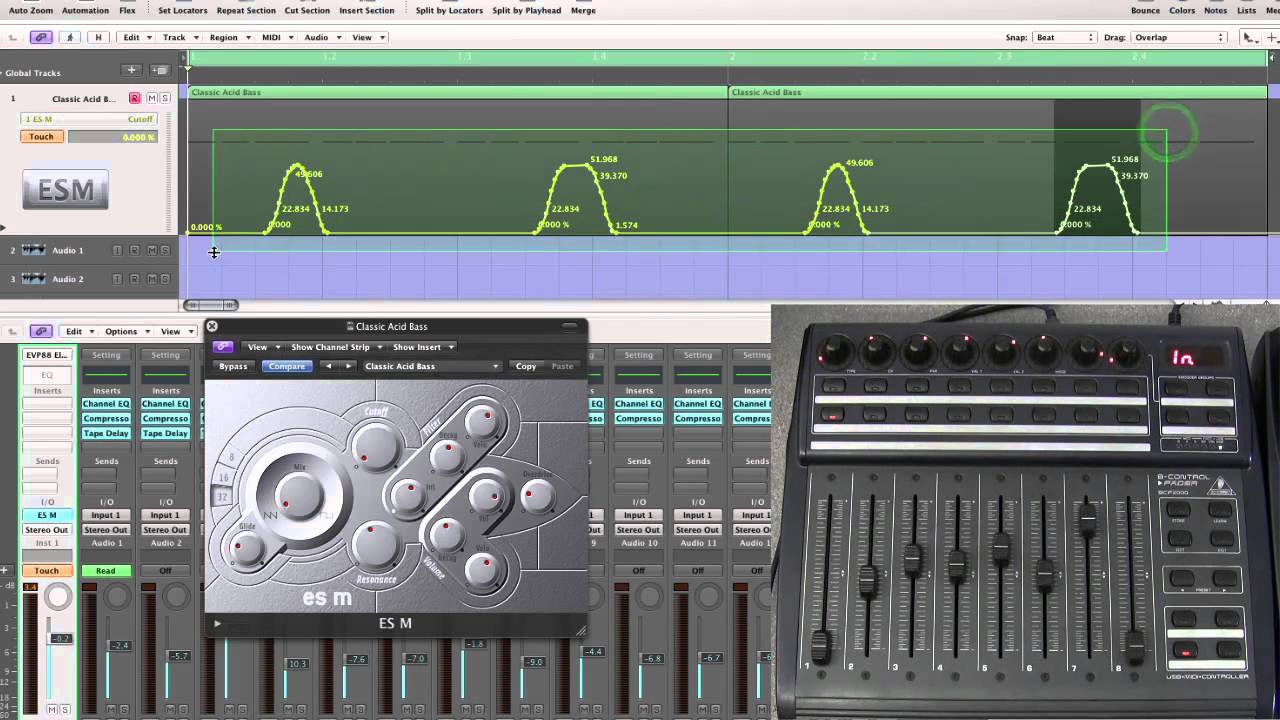Click Compare in the ES M window
Screen dimensions: 1280x720
[286, 366]
